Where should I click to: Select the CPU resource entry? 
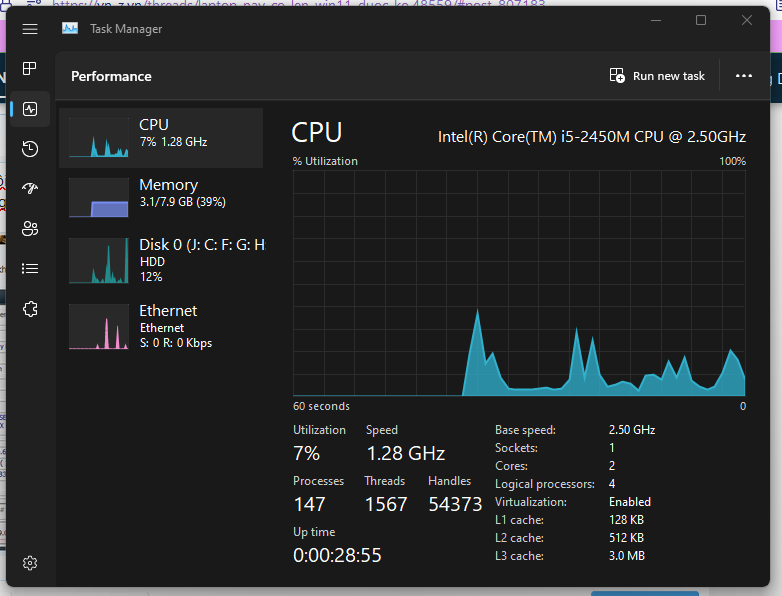[161, 138]
